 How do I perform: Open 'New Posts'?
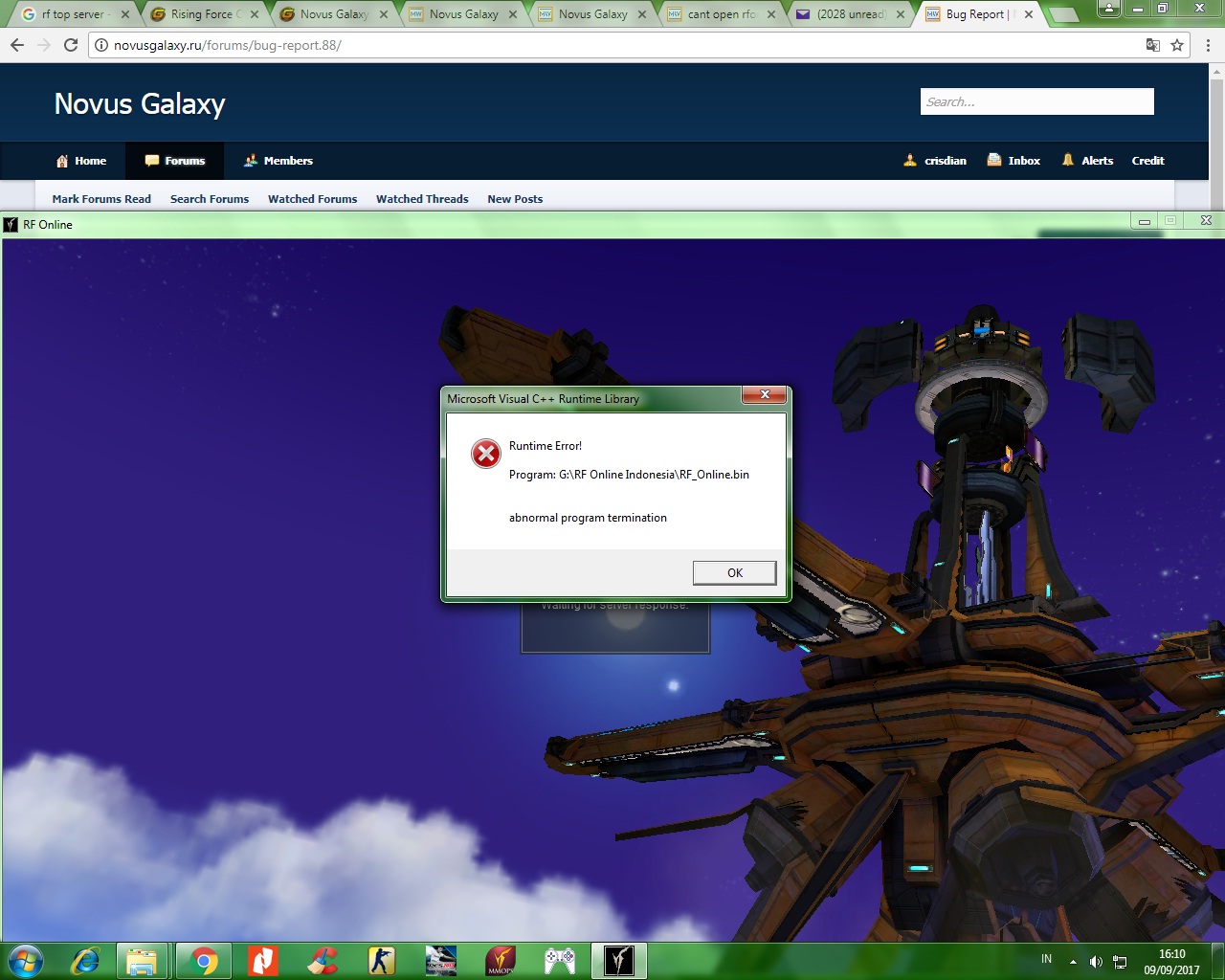(x=515, y=199)
